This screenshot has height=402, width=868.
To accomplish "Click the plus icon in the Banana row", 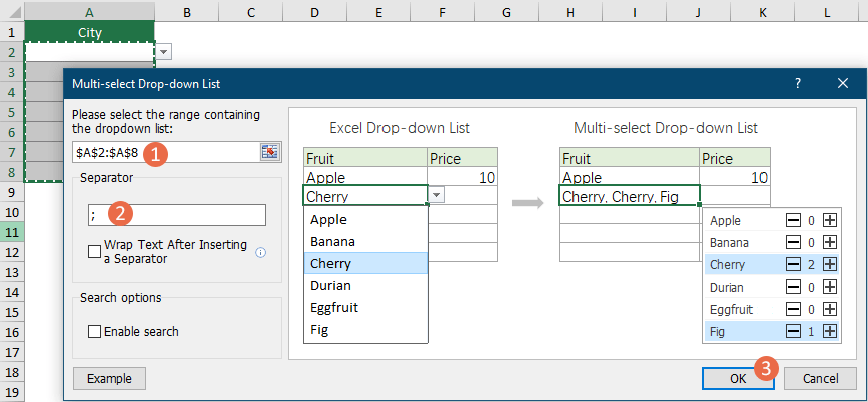I will click(829, 243).
